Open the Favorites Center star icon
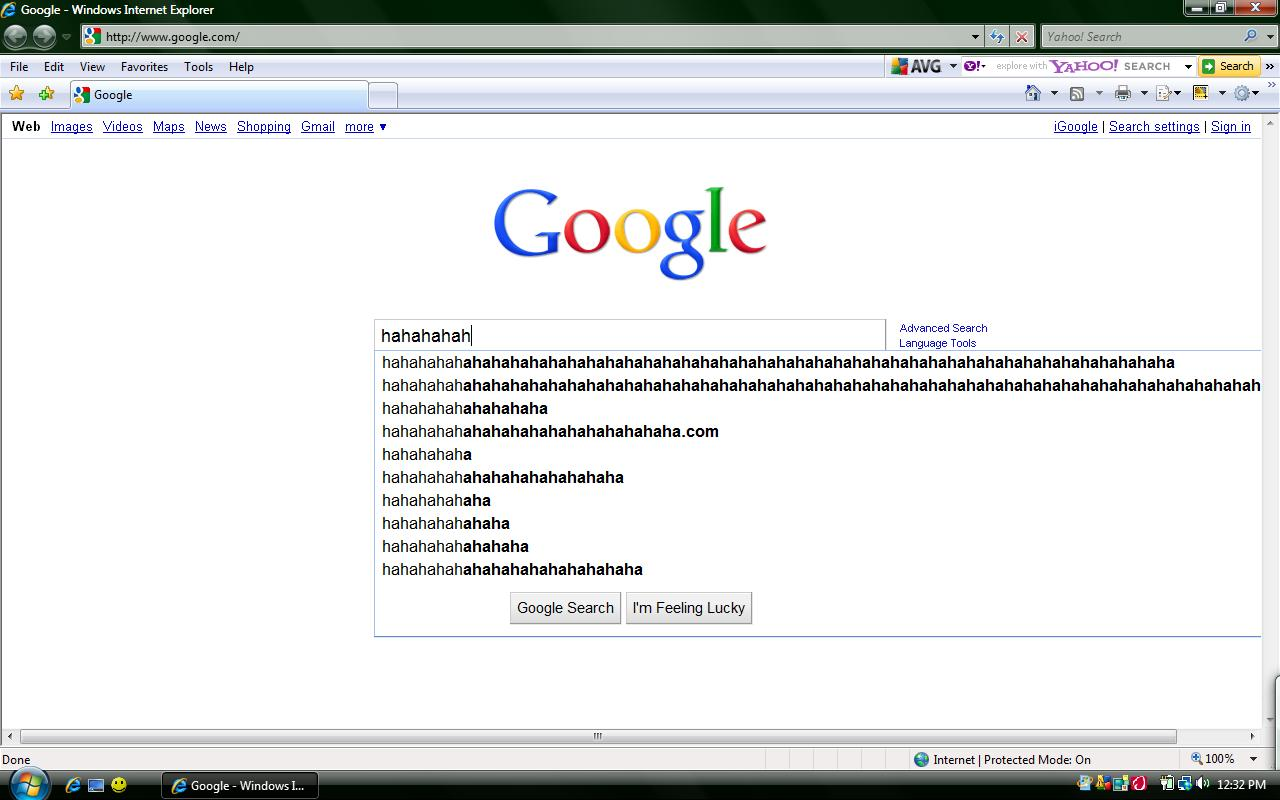The width and height of the screenshot is (1280, 800). tap(17, 94)
